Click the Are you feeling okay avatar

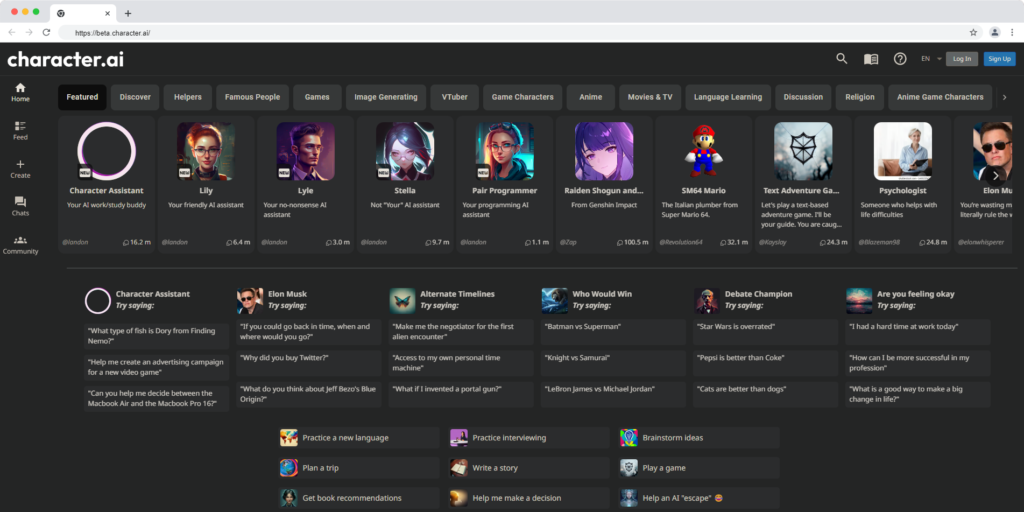coord(859,301)
